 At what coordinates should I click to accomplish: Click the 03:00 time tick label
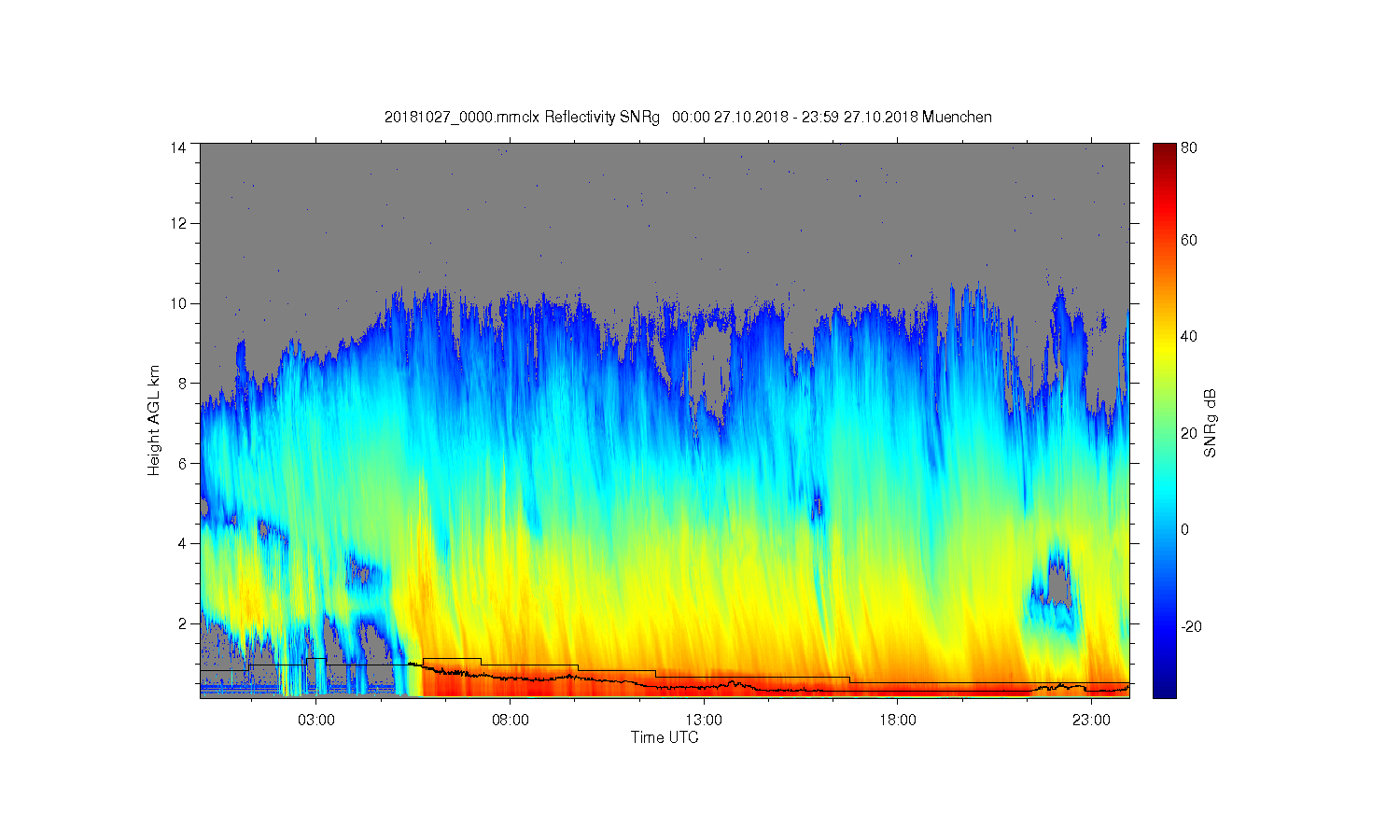coord(316,721)
